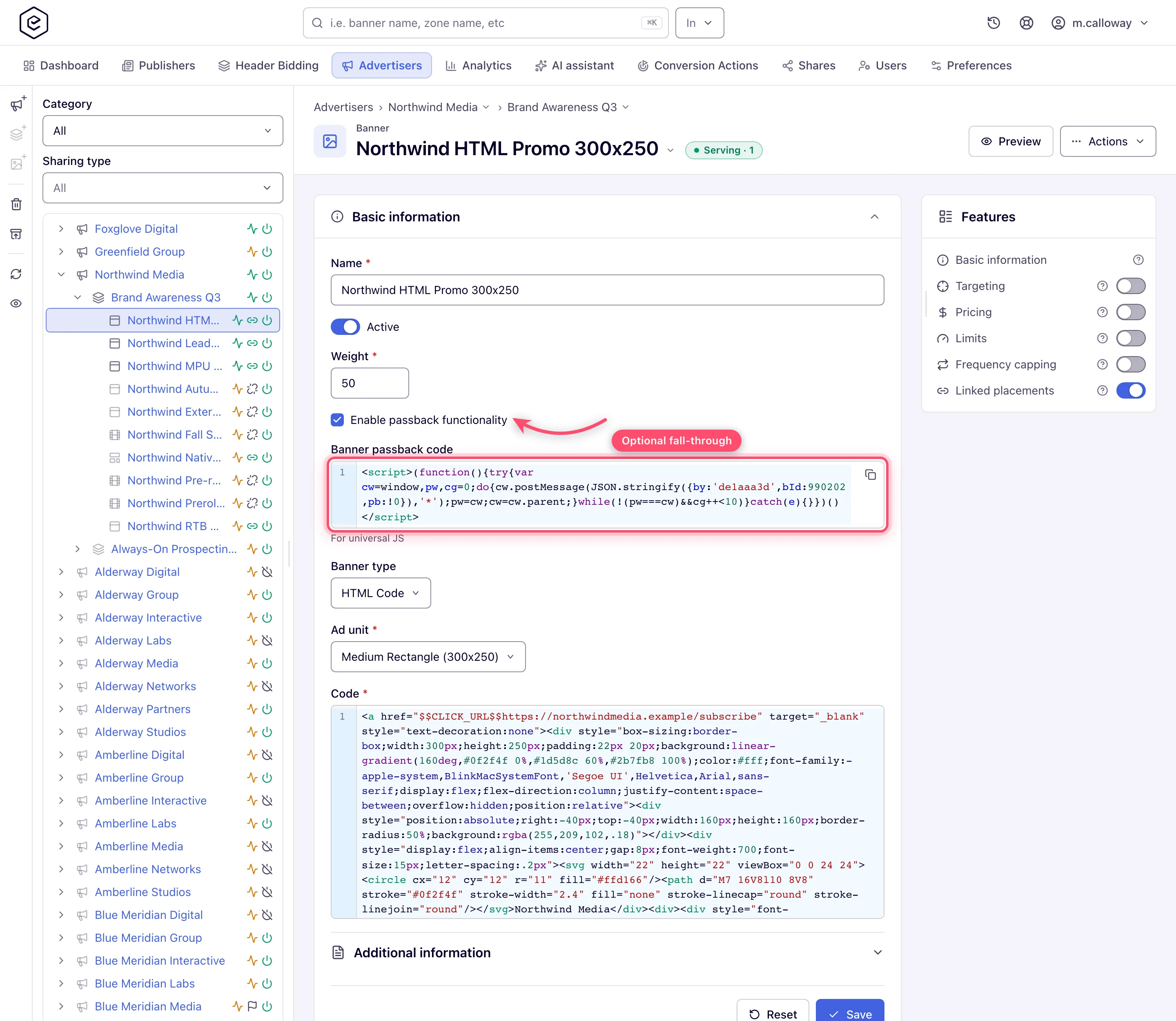Collapse the Basic information section
This screenshot has width=1176, height=1021.
[x=875, y=217]
